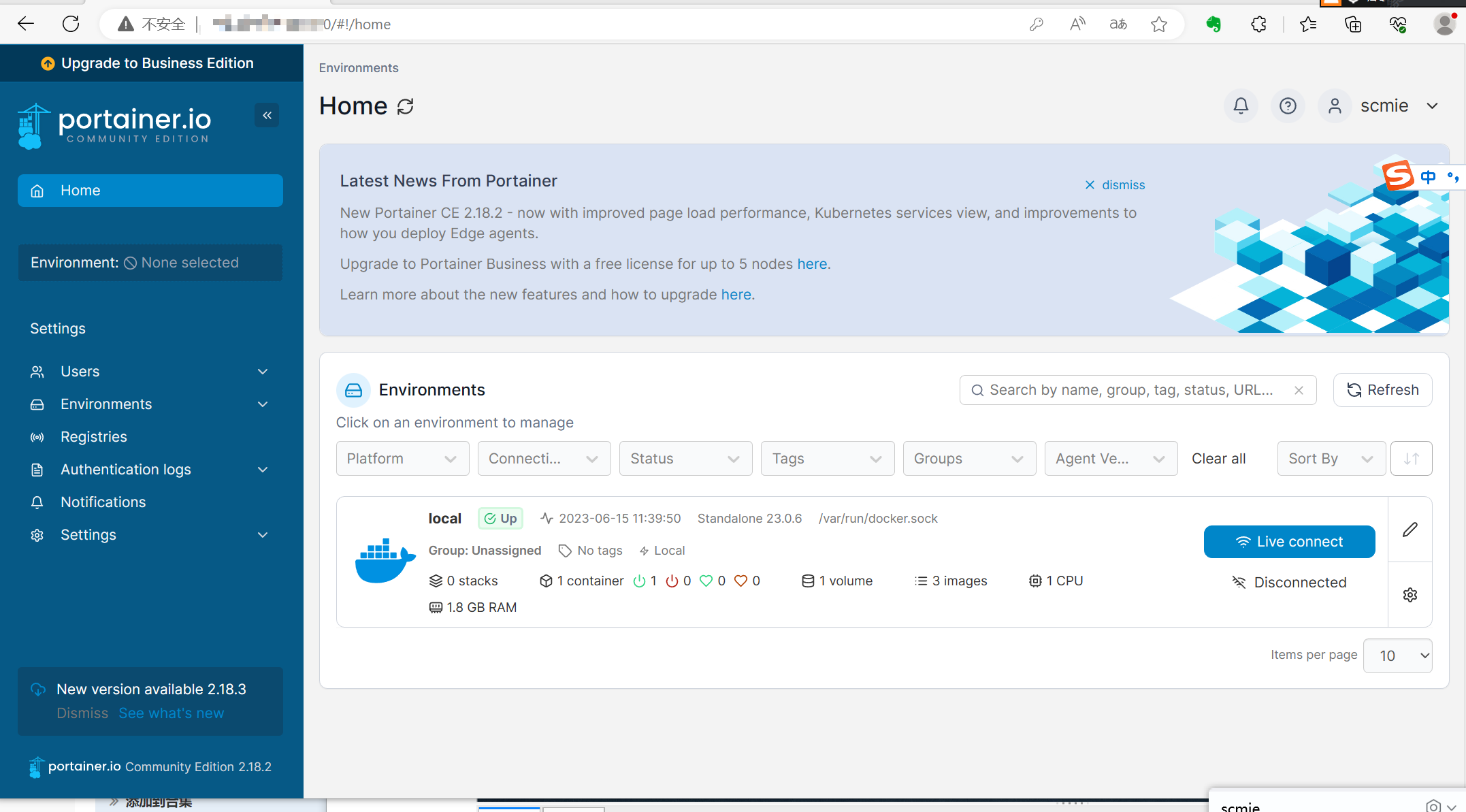The image size is (1466, 812).
Task: Open local environment settings gear icon
Action: (1410, 595)
